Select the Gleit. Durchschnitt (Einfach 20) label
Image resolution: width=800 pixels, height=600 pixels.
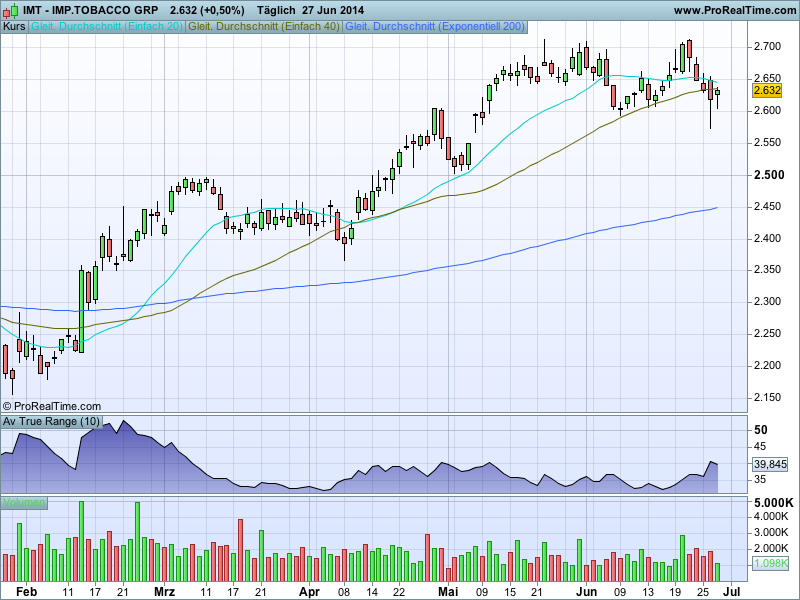point(107,27)
